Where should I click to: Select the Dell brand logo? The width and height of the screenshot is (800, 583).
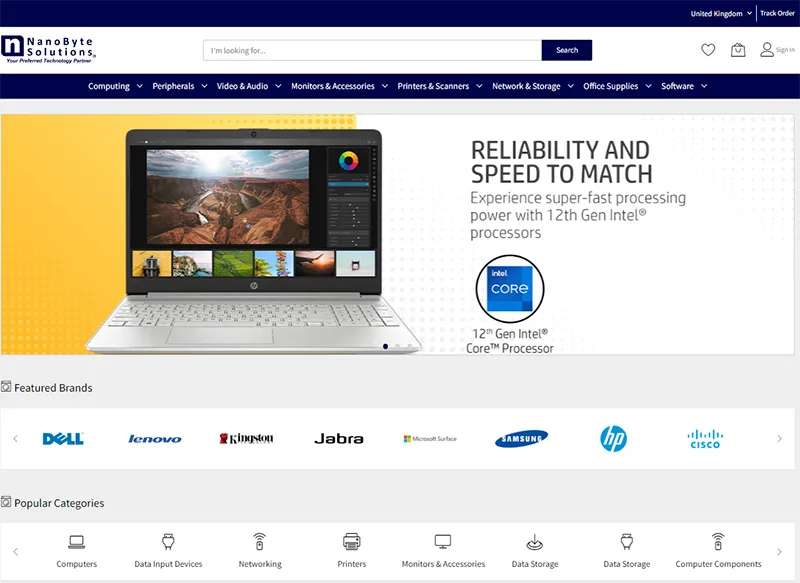click(63, 439)
